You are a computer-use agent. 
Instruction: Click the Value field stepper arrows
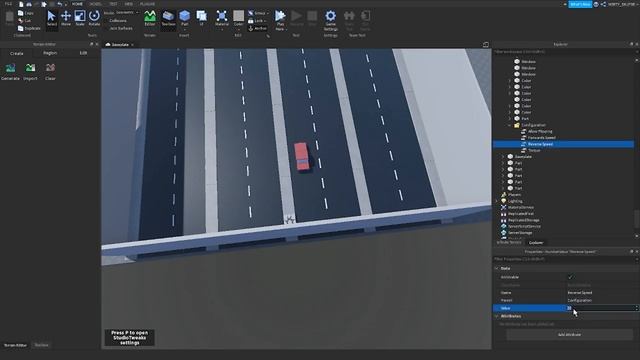(x=636, y=308)
